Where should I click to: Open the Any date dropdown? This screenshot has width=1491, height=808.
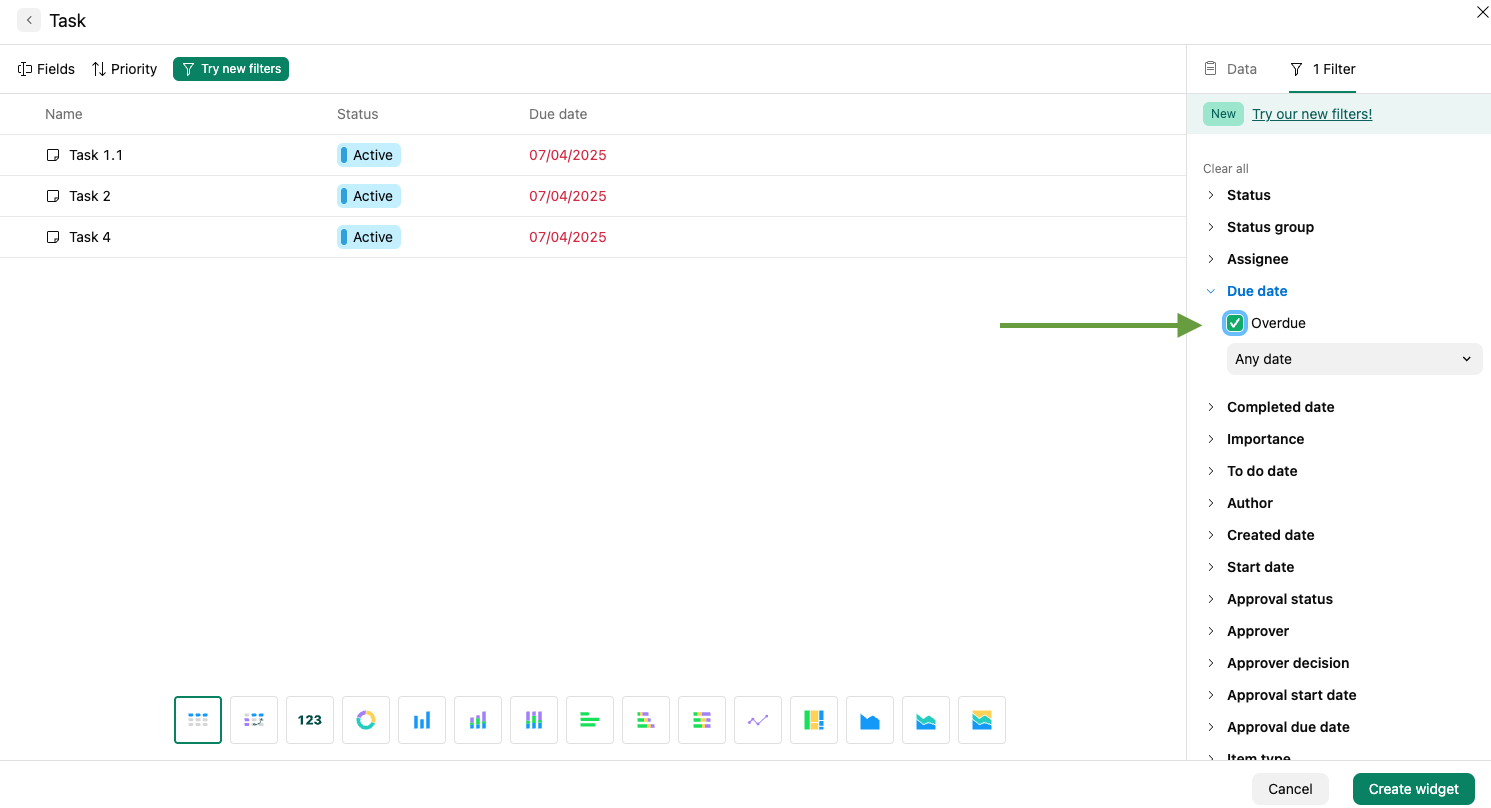click(x=1354, y=359)
